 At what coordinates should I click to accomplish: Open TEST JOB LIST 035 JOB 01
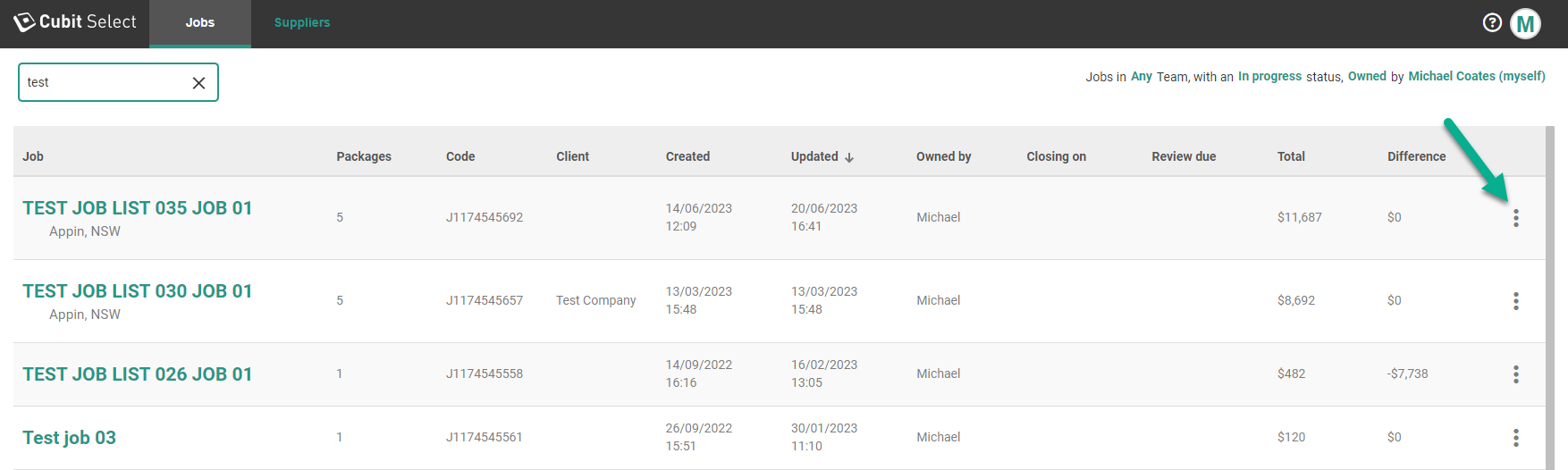(137, 208)
